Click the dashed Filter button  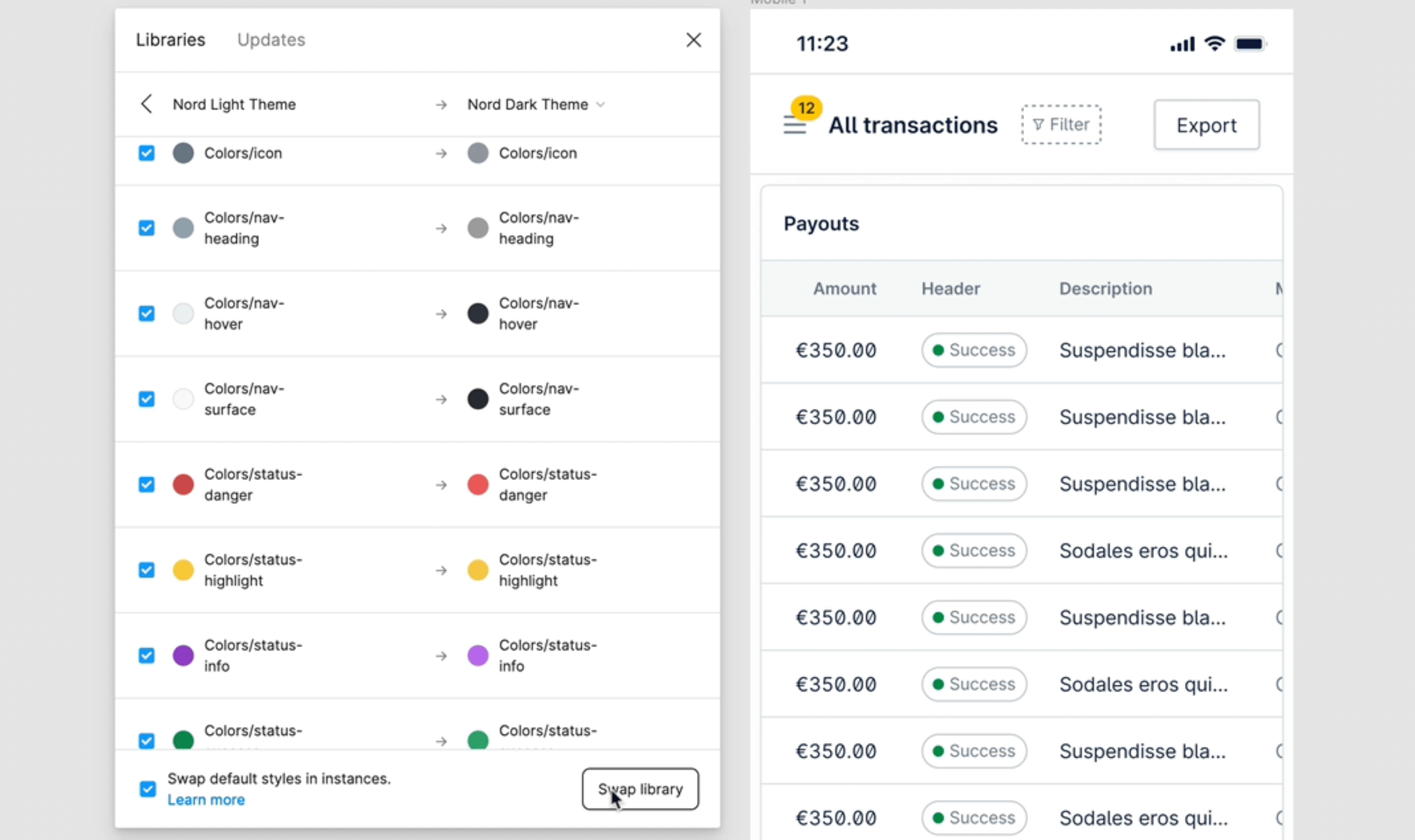point(1062,124)
